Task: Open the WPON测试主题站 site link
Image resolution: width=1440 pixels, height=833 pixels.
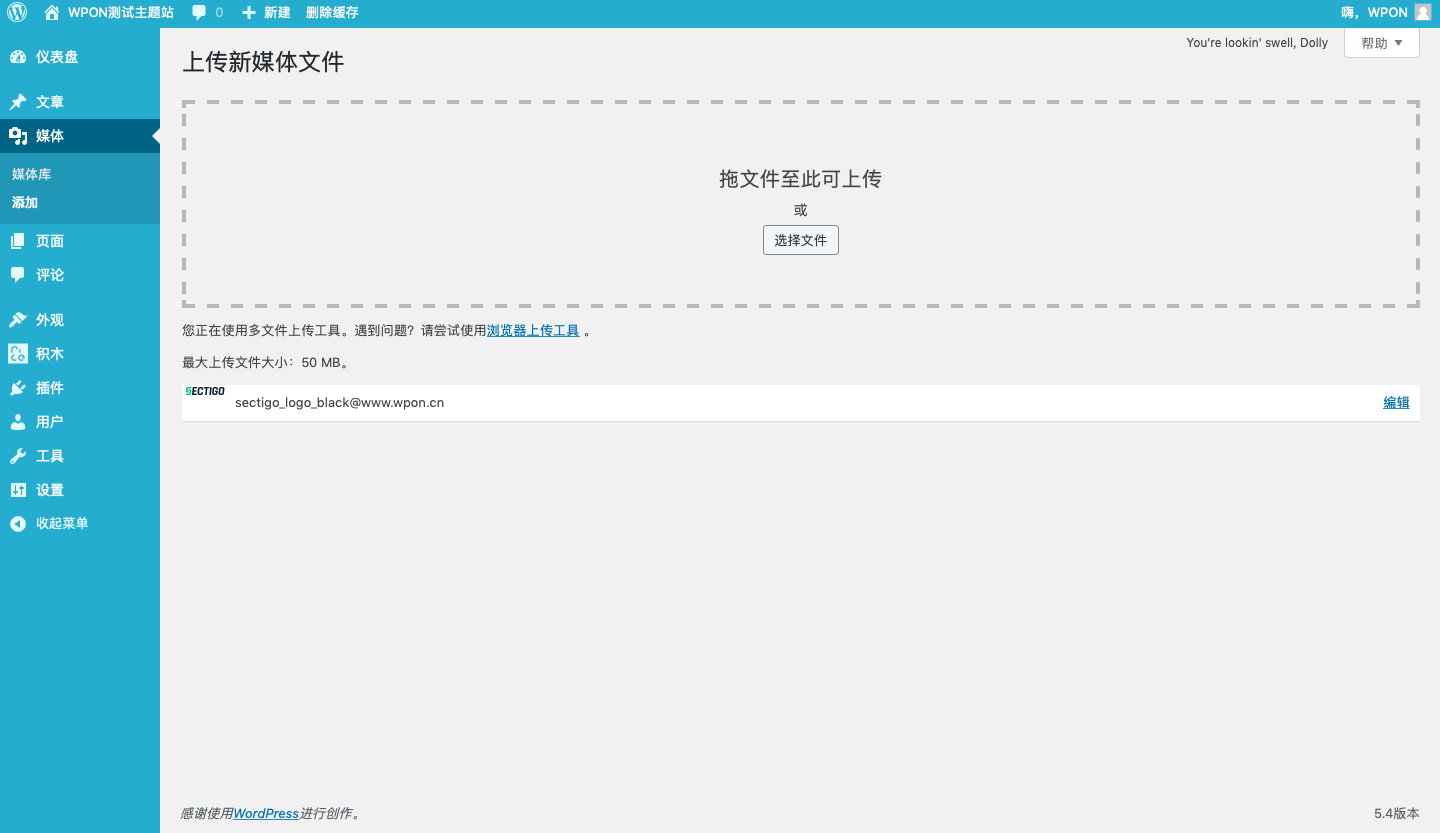Action: coord(121,13)
